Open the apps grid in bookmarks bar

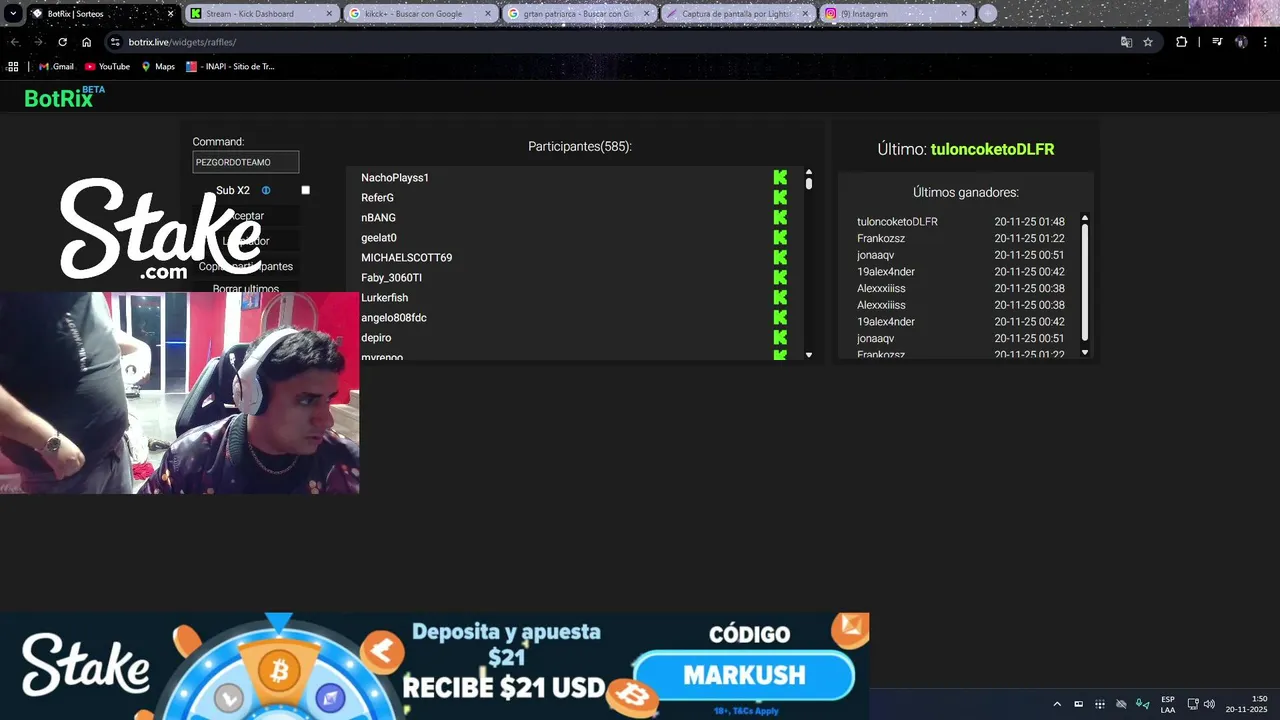pos(13,66)
